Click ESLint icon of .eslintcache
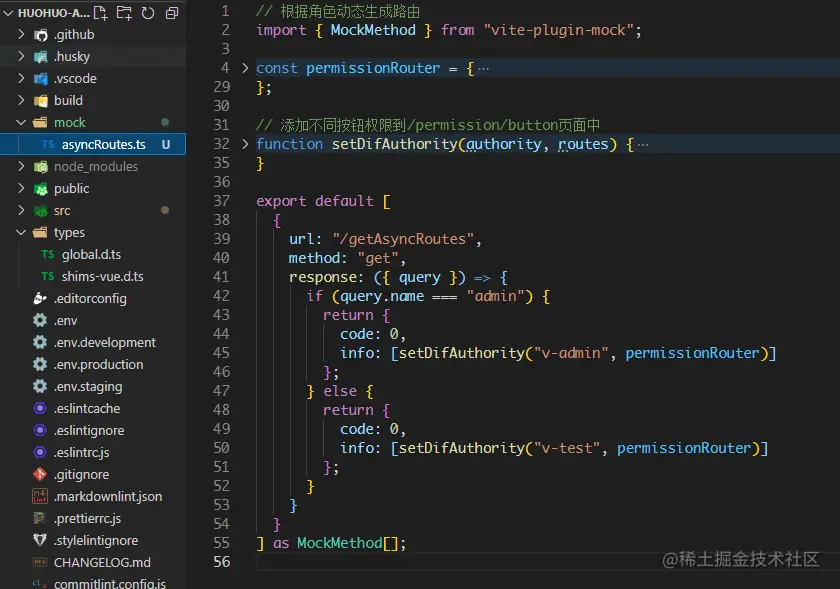The height and width of the screenshot is (589, 840). pos(40,408)
